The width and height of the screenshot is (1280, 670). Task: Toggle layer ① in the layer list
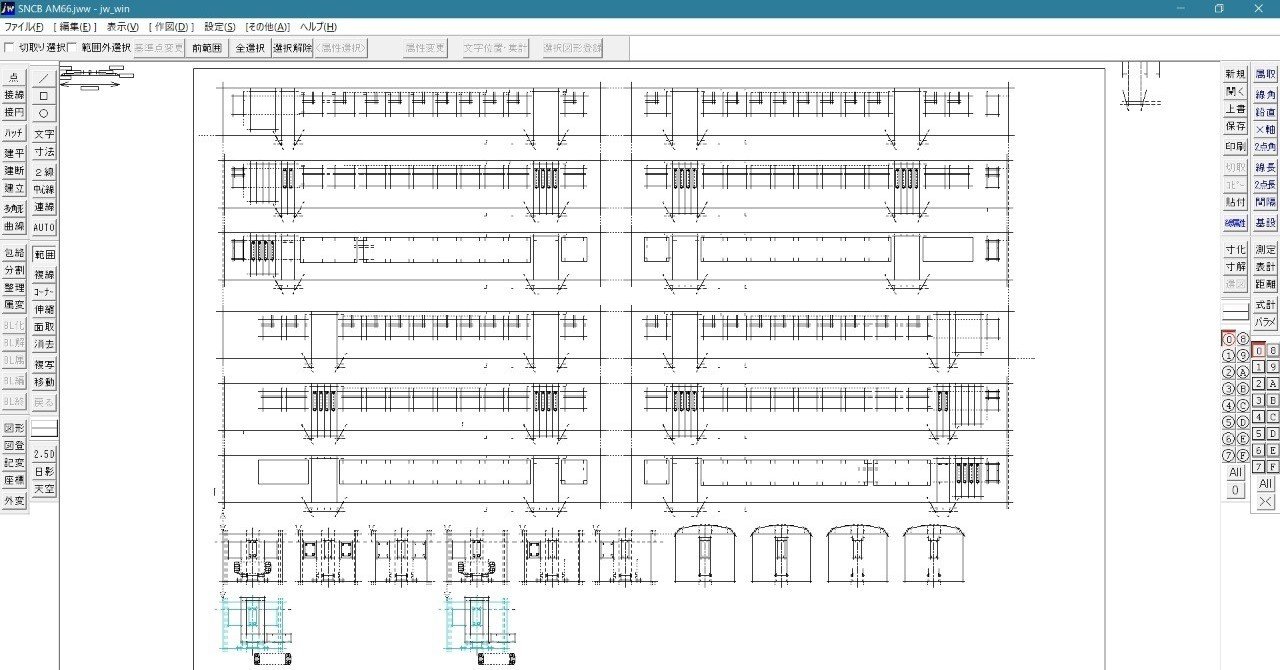(x=1228, y=356)
